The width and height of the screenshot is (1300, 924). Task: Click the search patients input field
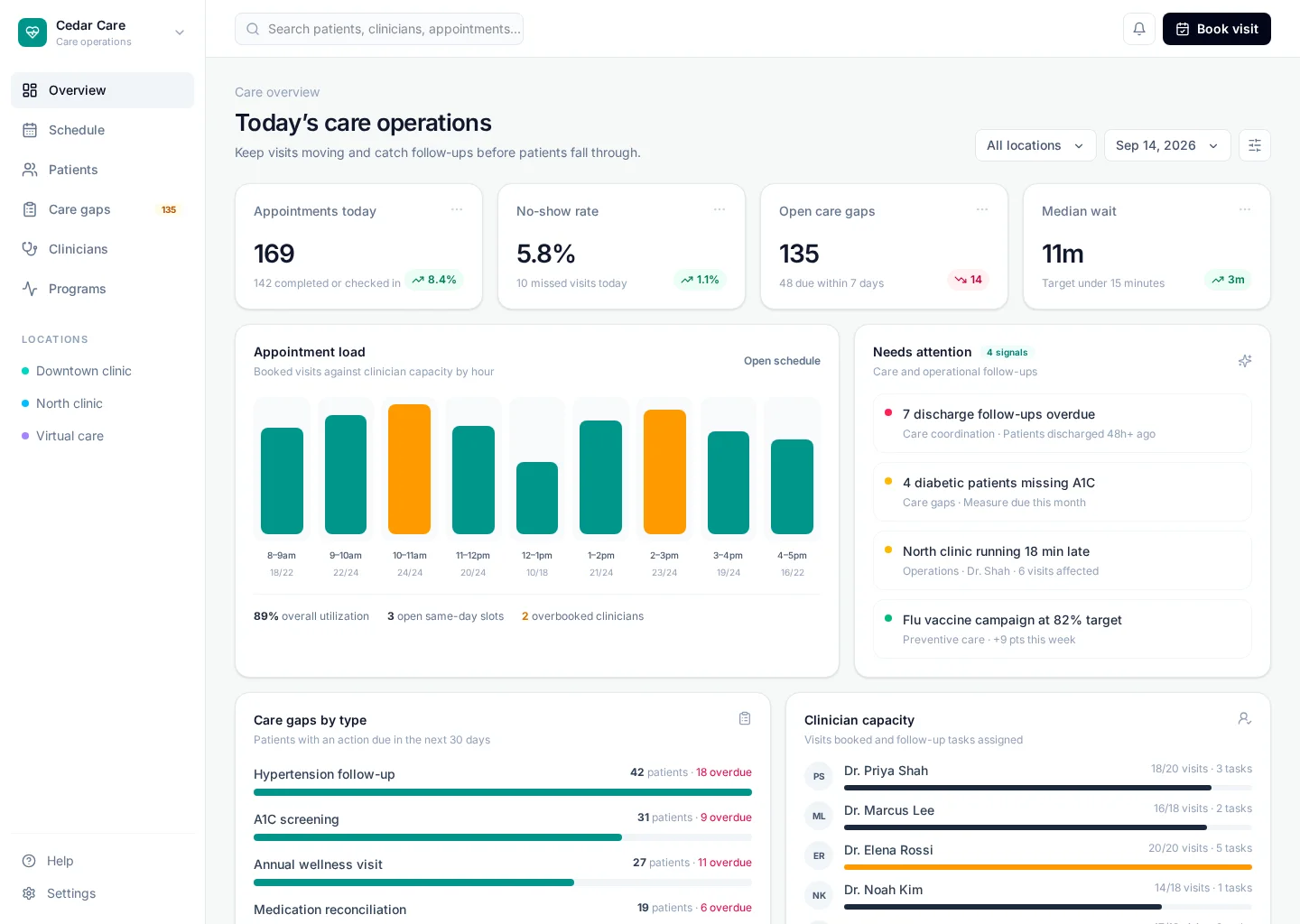pos(379,29)
